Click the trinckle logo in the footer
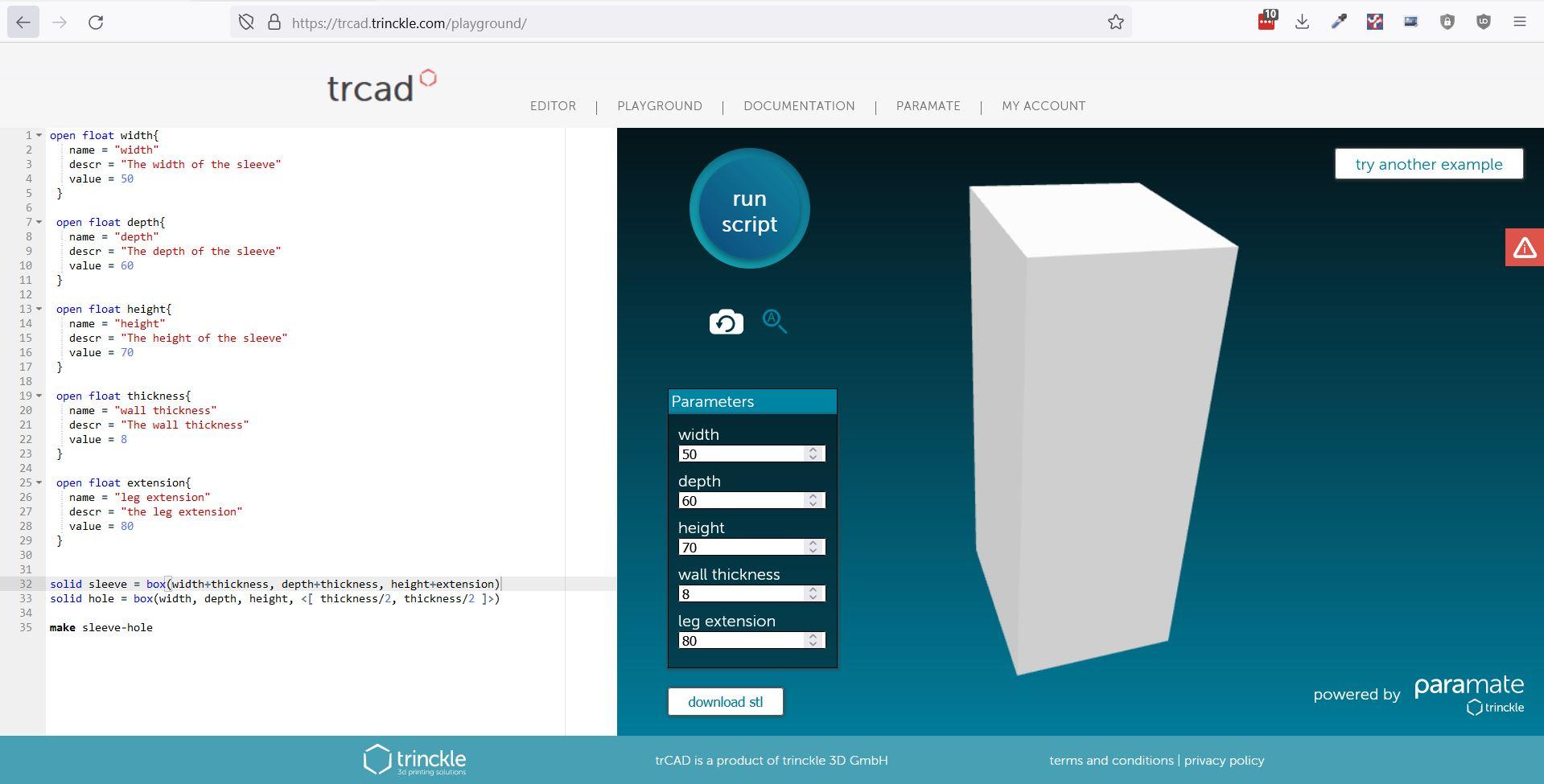The height and width of the screenshot is (784, 1544). pyautogui.click(x=415, y=759)
